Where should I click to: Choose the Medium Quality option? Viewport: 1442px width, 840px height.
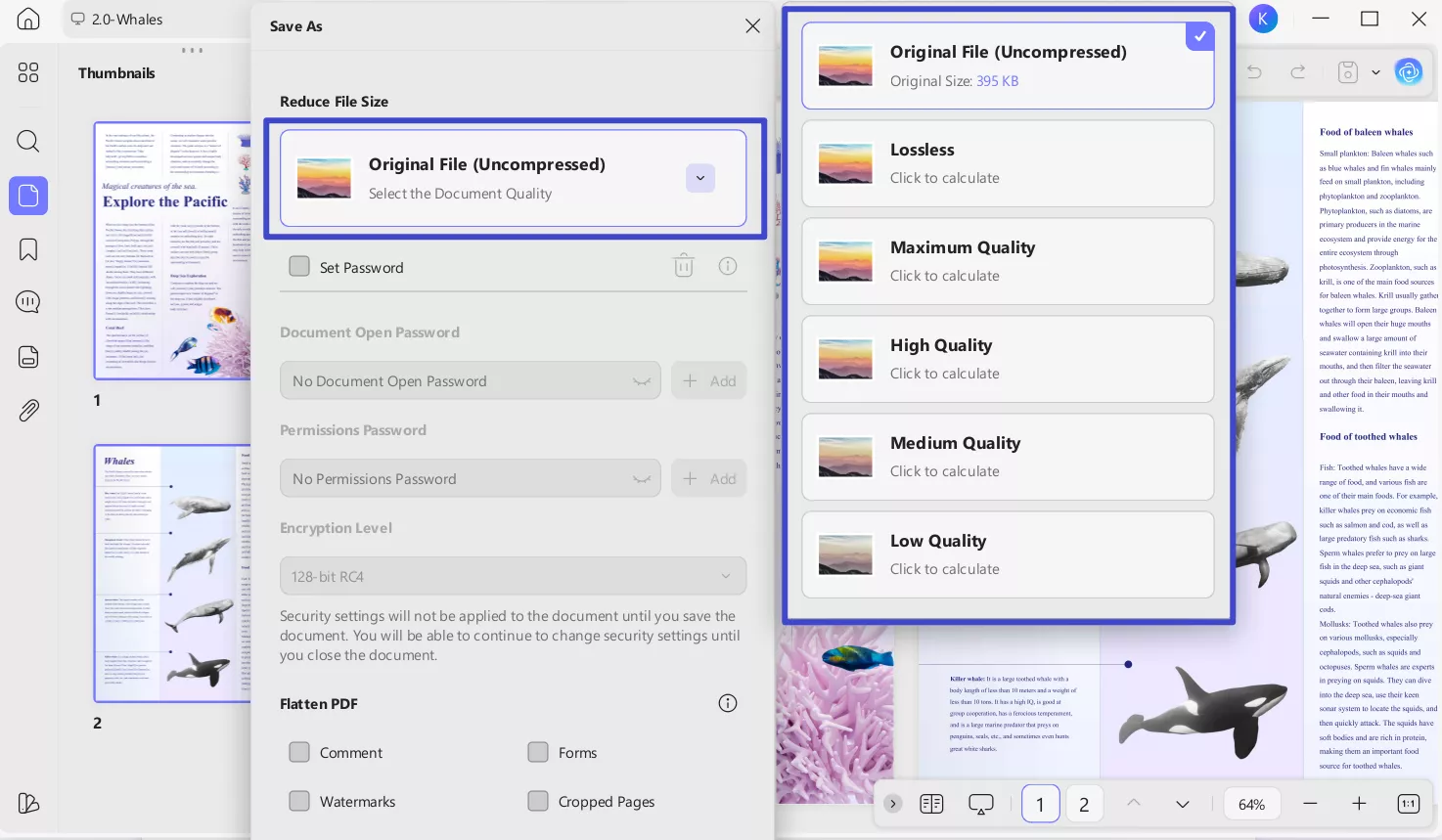coord(1008,457)
